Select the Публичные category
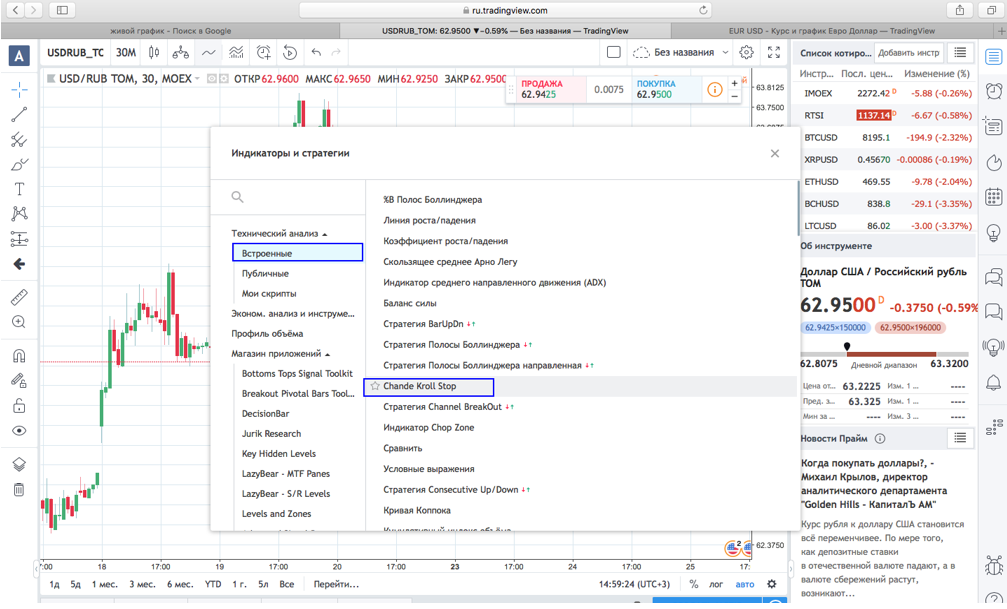Image resolution: width=1007 pixels, height=609 pixels. 265,274
